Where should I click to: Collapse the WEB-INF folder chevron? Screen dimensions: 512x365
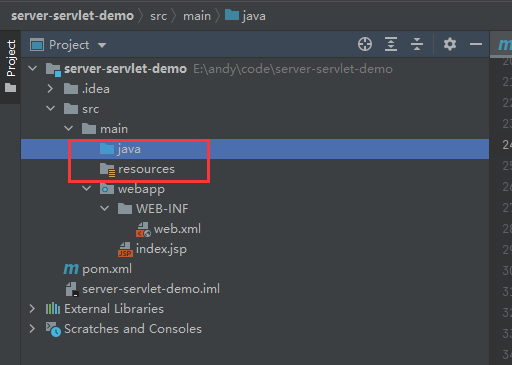[105, 209]
